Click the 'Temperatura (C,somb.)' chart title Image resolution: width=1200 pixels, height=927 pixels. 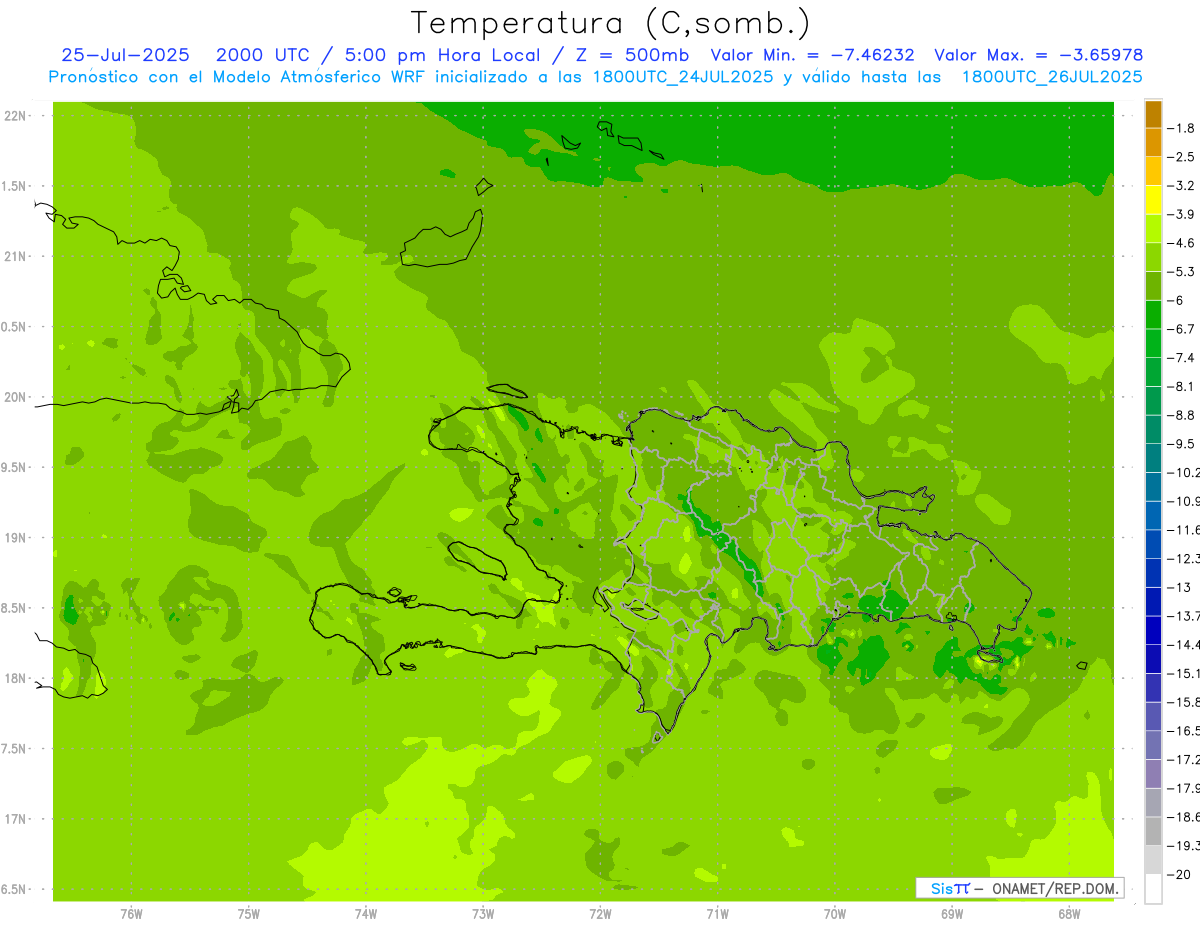click(611, 23)
